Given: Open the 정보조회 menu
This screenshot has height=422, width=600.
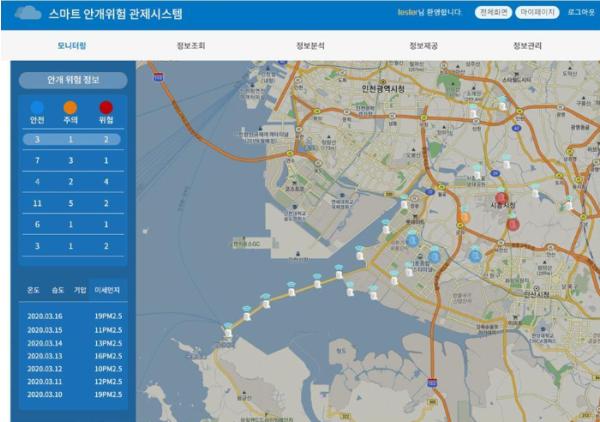Looking at the screenshot, I should (190, 46).
